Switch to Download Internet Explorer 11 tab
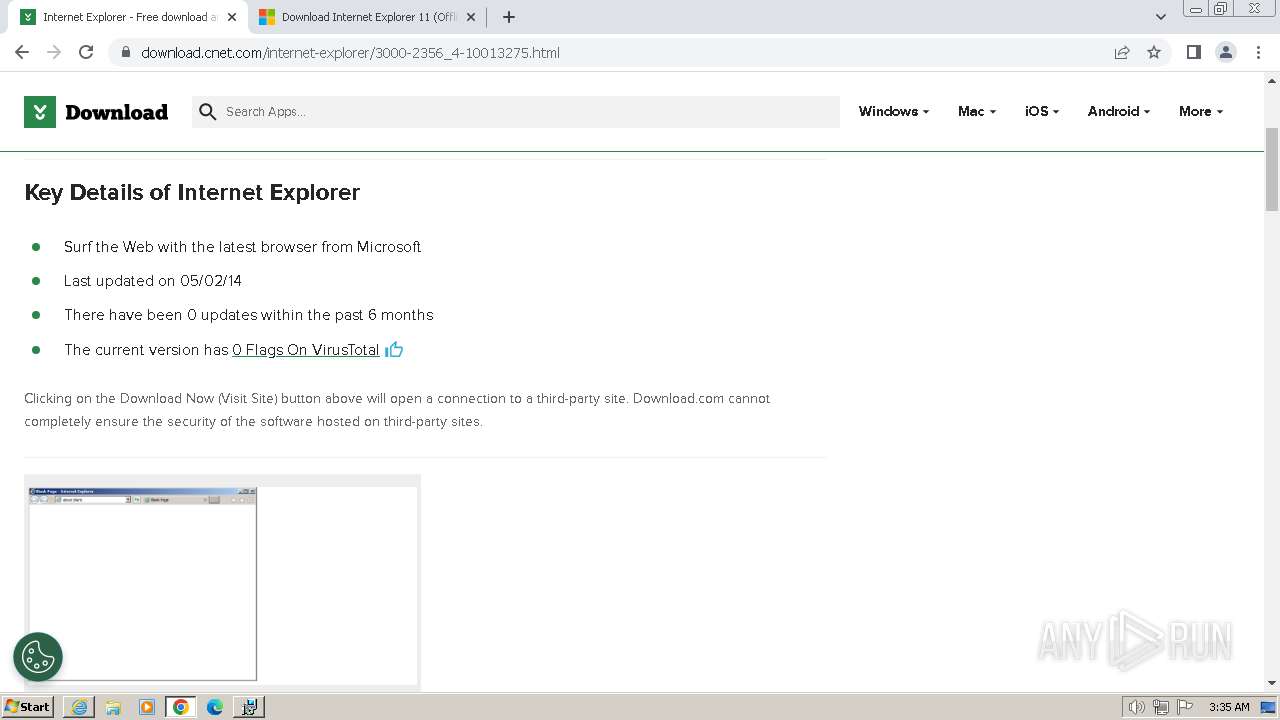 pos(368,17)
